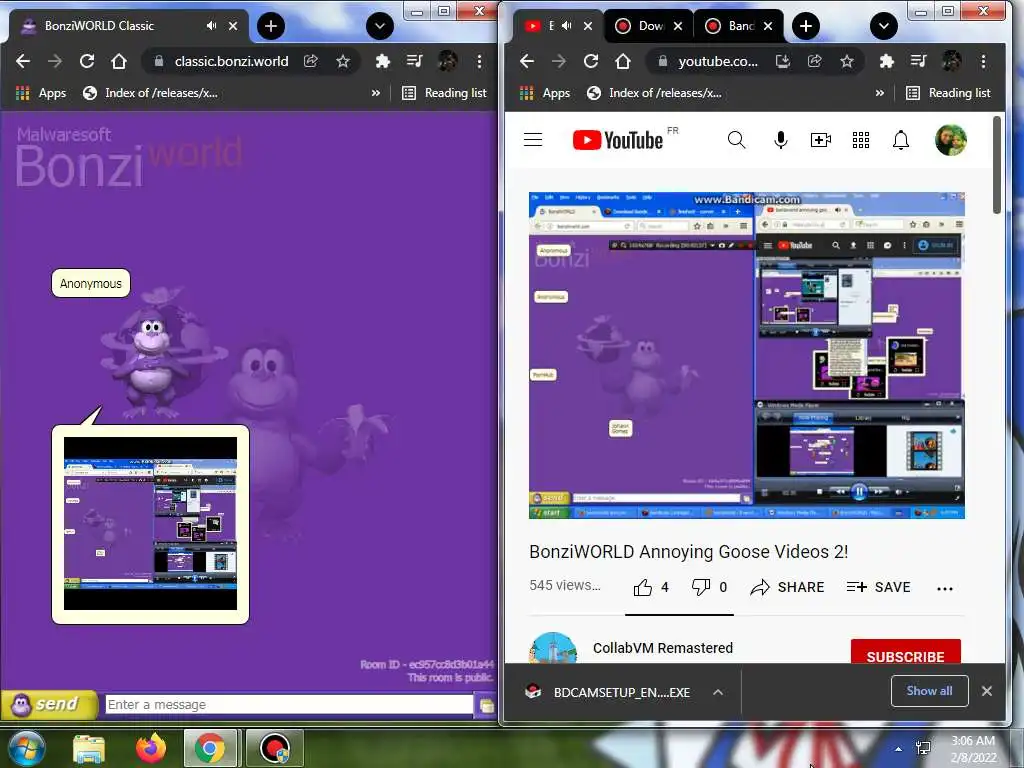
Task: Open Index of /releases bookmark in BonziWORLD window
Action: click(x=150, y=93)
